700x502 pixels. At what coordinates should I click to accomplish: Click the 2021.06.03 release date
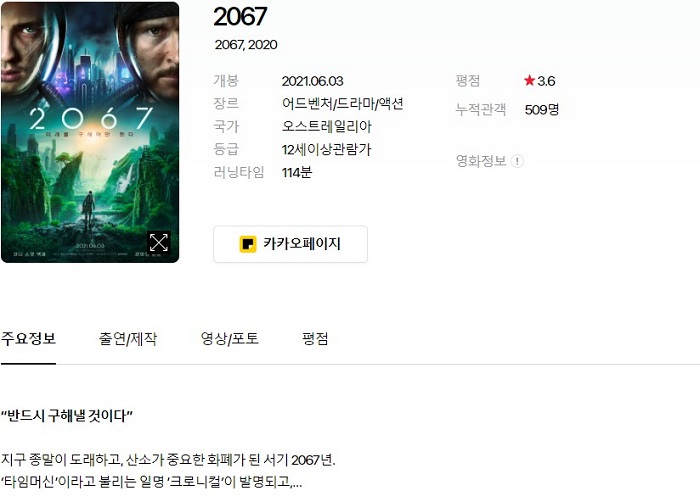(x=312, y=81)
